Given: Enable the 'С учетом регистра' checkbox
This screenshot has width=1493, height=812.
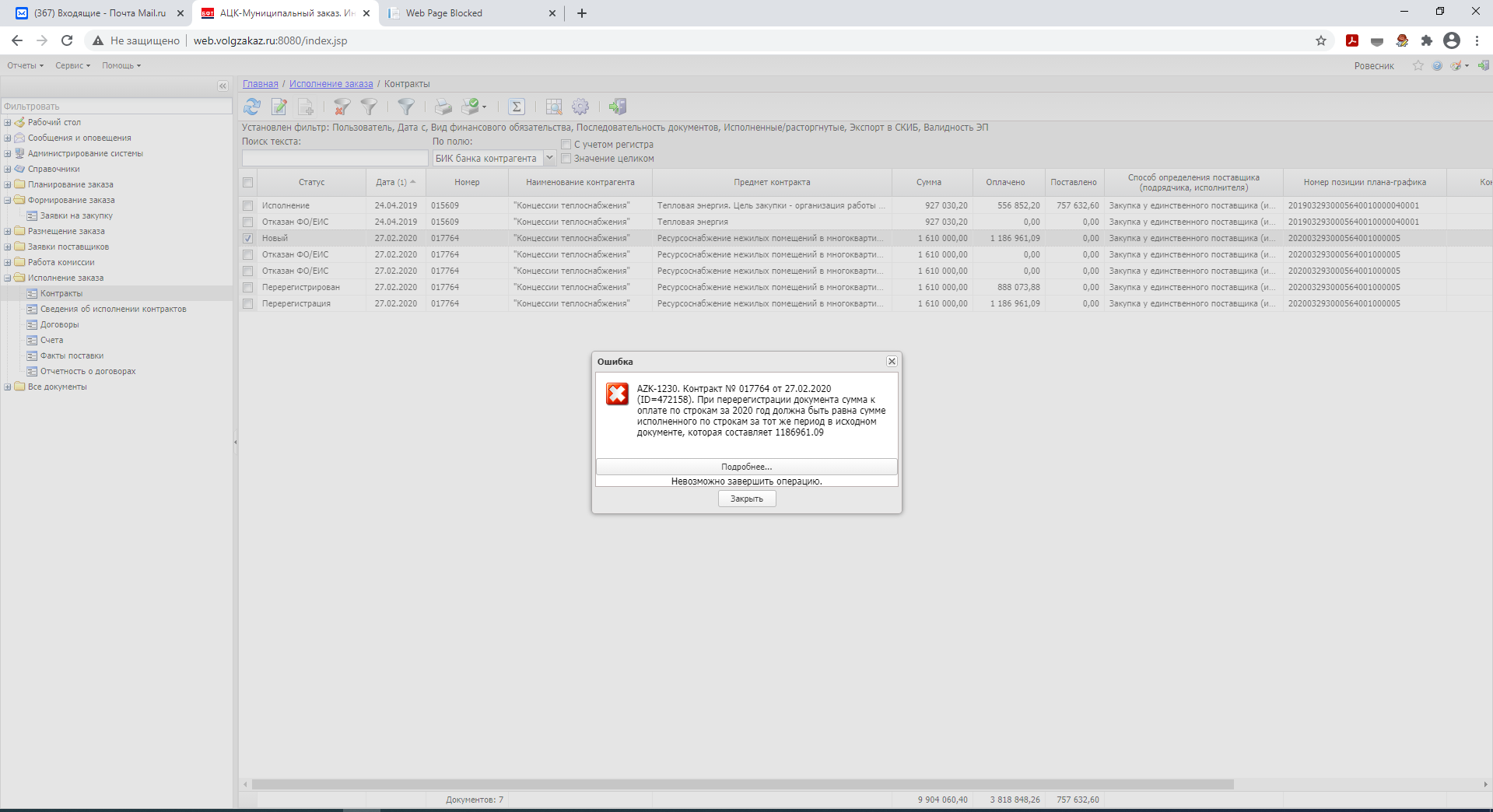Looking at the screenshot, I should 566,145.
